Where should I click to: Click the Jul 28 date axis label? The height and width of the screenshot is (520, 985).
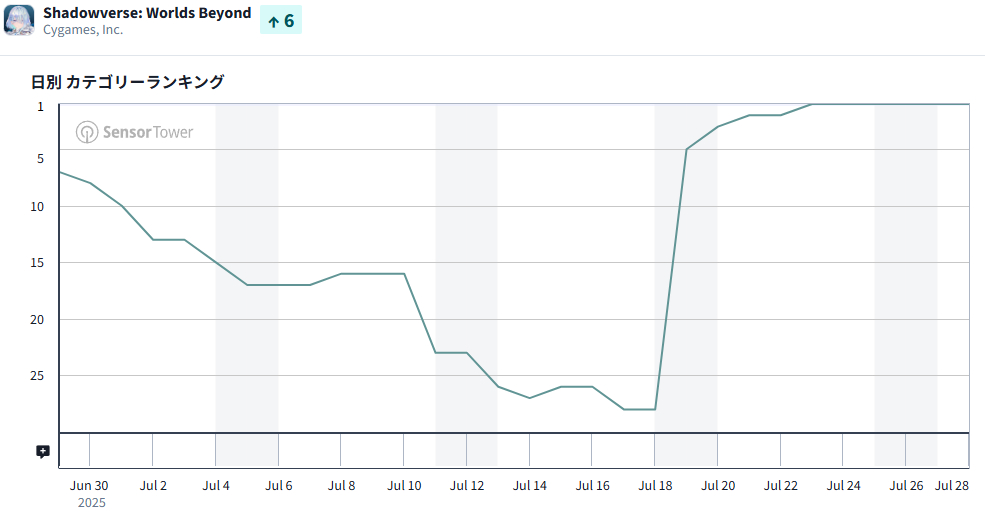(951, 486)
